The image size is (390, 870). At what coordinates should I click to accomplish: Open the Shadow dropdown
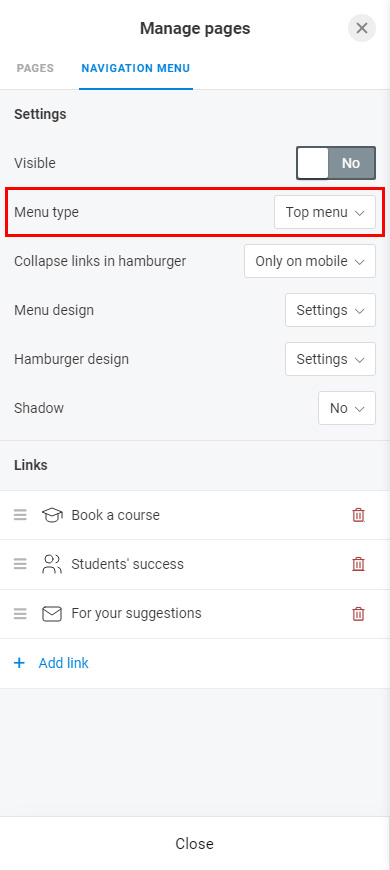pyautogui.click(x=347, y=408)
